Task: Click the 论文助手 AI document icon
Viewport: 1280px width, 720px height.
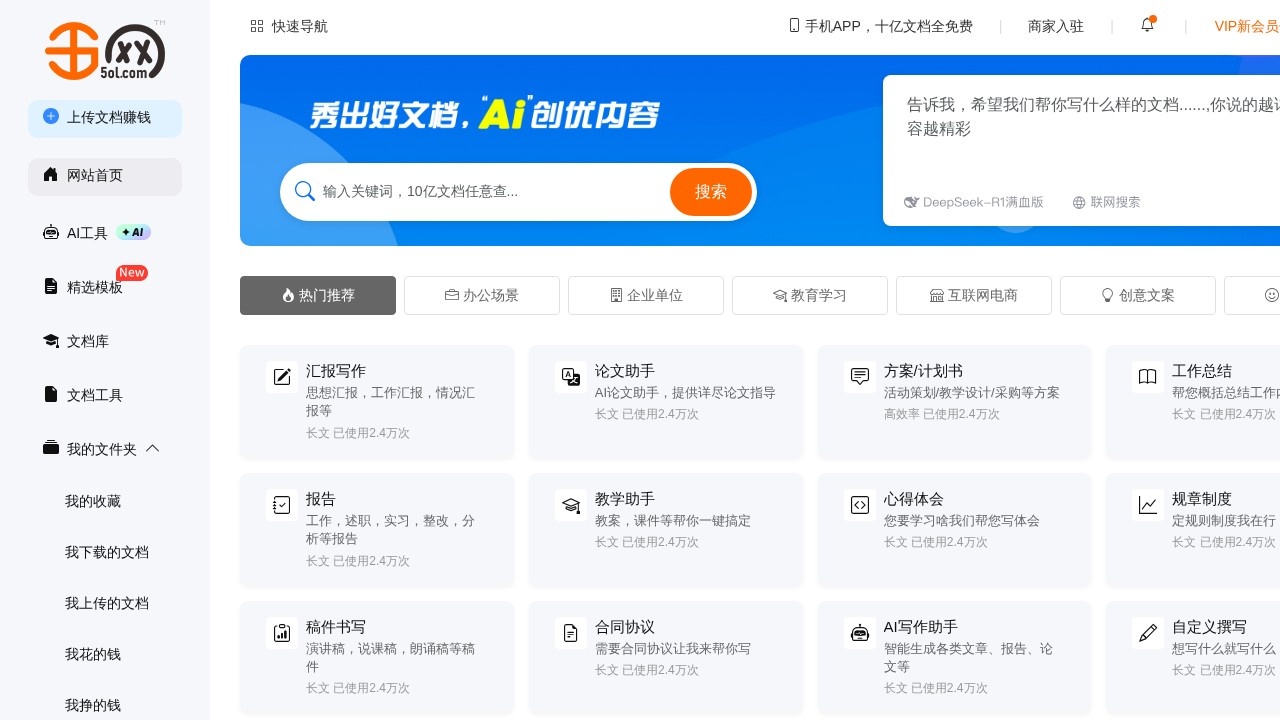Action: point(571,377)
